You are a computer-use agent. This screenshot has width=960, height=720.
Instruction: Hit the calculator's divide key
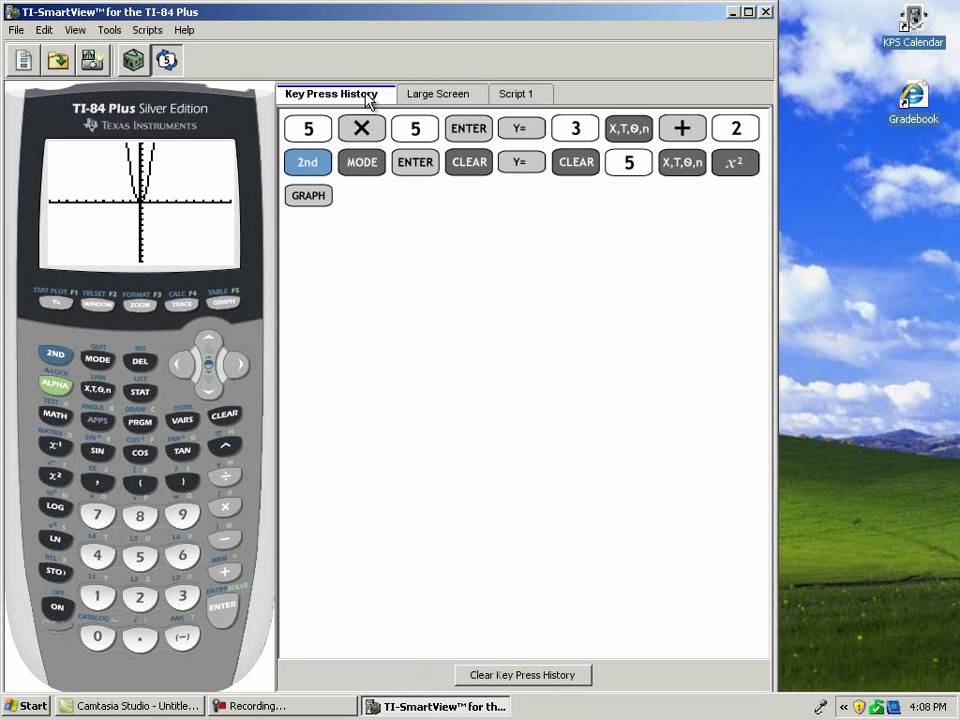point(225,476)
